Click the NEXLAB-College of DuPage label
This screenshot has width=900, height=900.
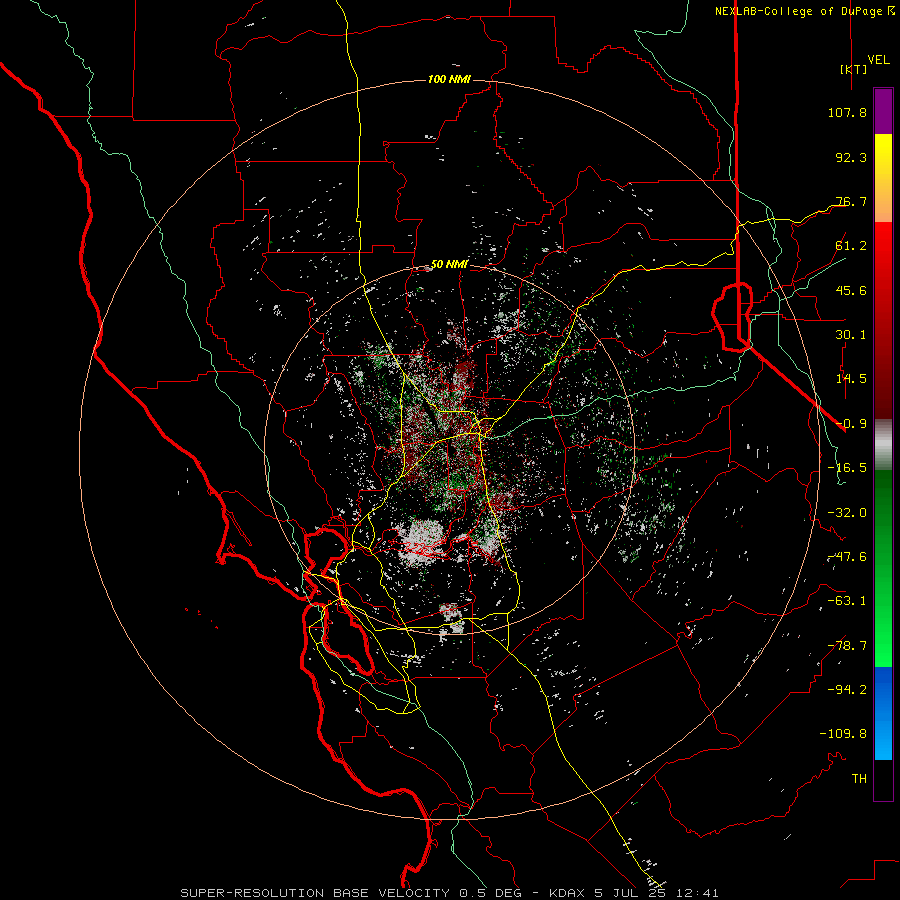tap(799, 11)
